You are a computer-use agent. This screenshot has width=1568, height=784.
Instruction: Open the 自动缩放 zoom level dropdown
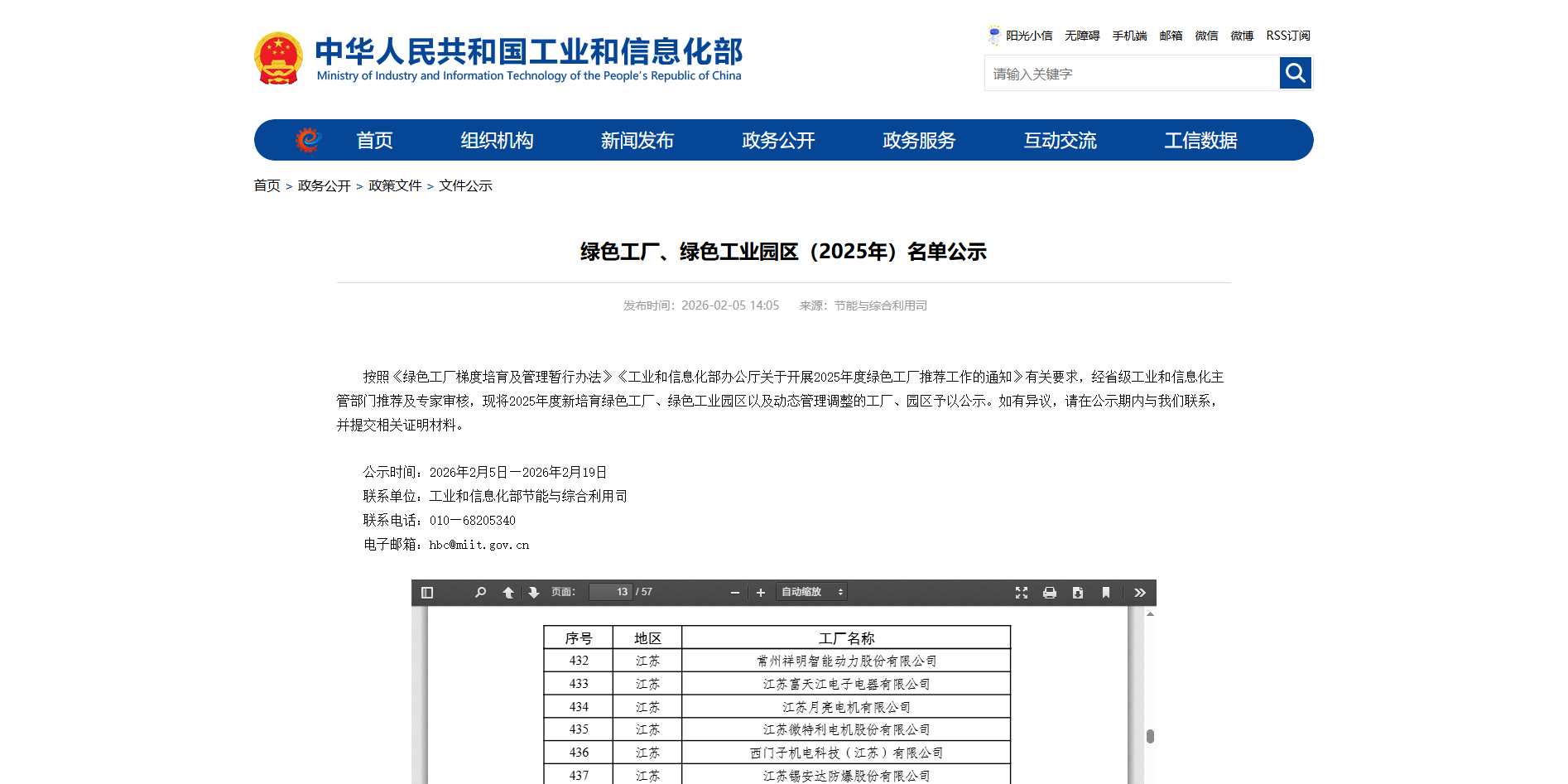coord(810,592)
